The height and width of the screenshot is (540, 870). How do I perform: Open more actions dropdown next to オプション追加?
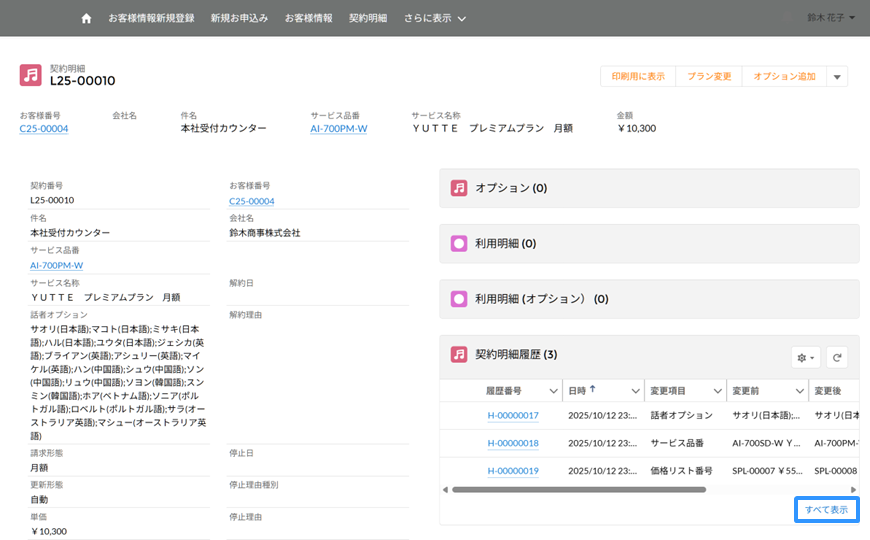tap(837, 76)
